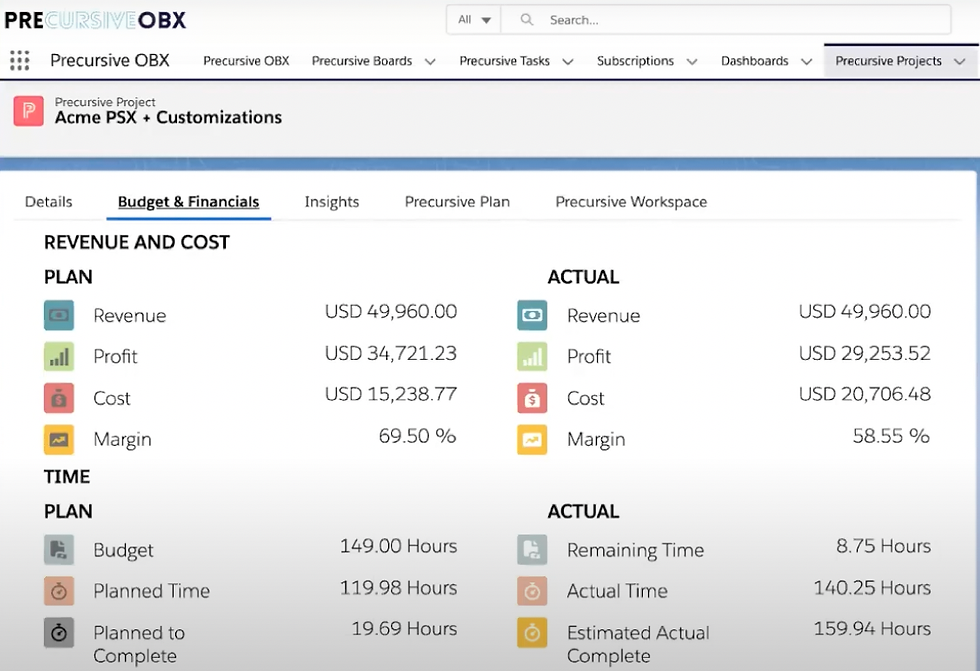Click the Planned Time value 119.98 Hours
980x671 pixels.
point(398,587)
